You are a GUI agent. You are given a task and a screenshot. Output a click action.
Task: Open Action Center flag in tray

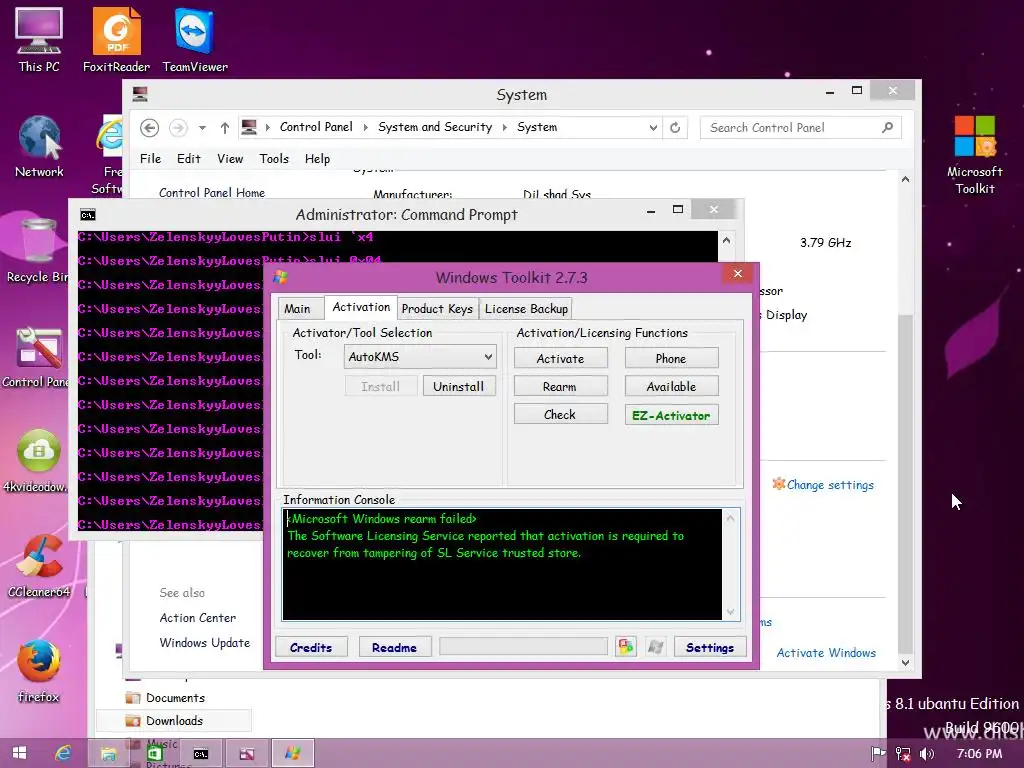(878, 754)
